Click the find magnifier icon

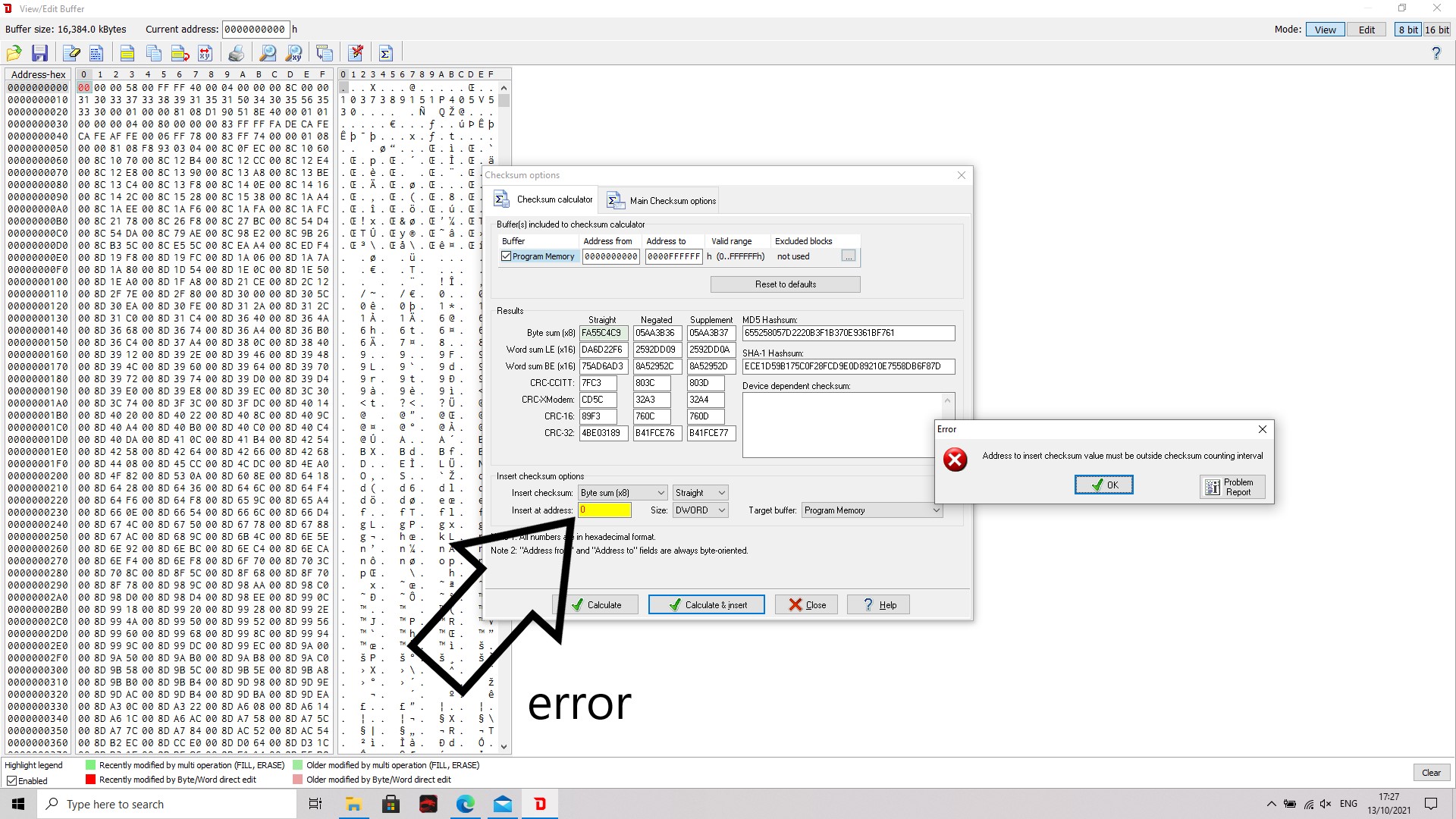click(268, 53)
